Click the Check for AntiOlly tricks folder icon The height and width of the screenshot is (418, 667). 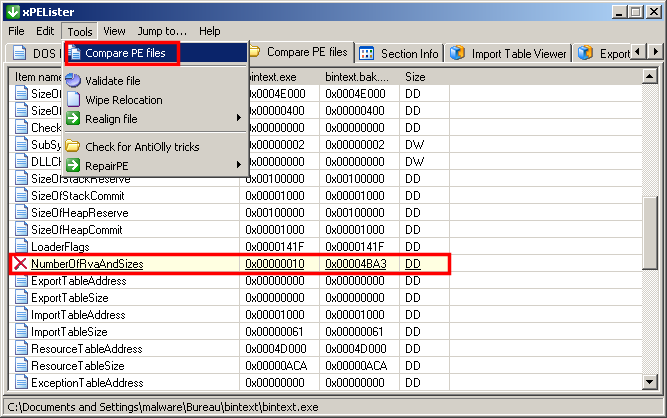pos(73,146)
